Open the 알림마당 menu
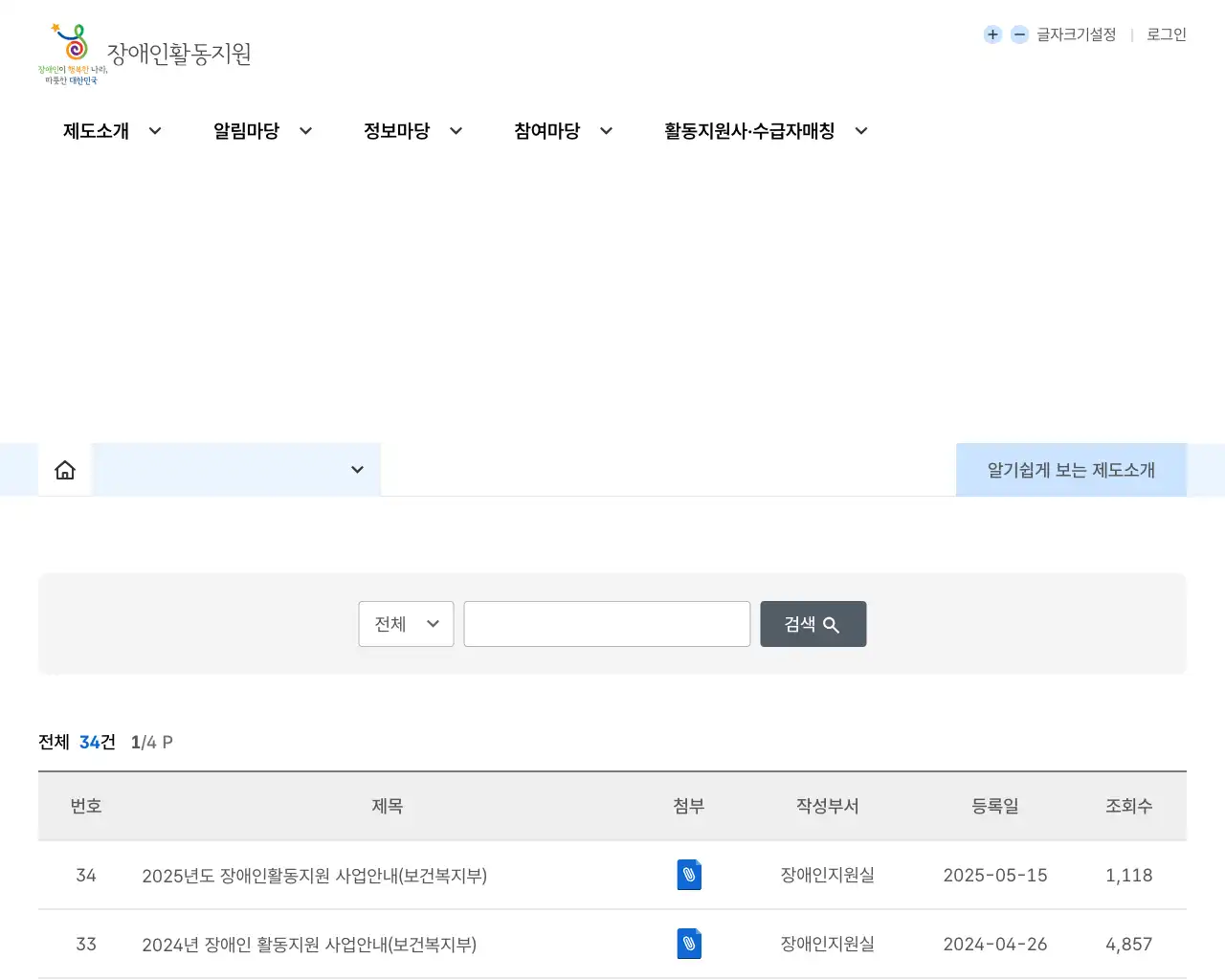Screen dimensions: 1225x980 (247, 131)
